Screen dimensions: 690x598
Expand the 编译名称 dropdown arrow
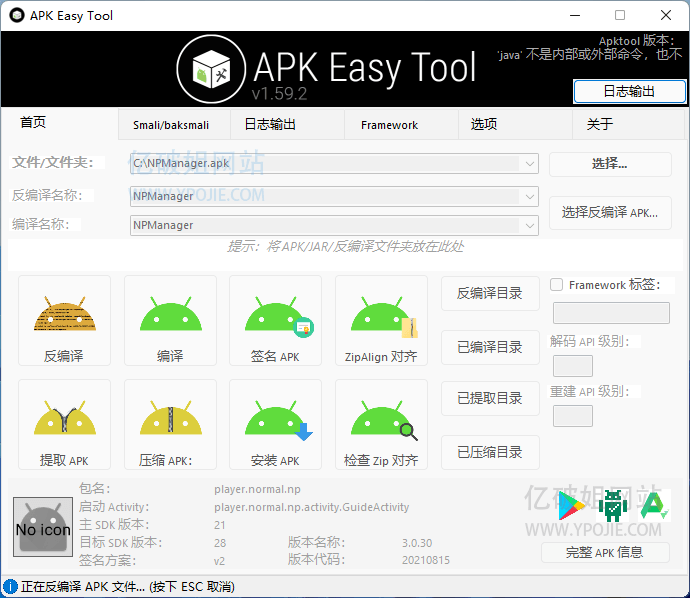(530, 225)
